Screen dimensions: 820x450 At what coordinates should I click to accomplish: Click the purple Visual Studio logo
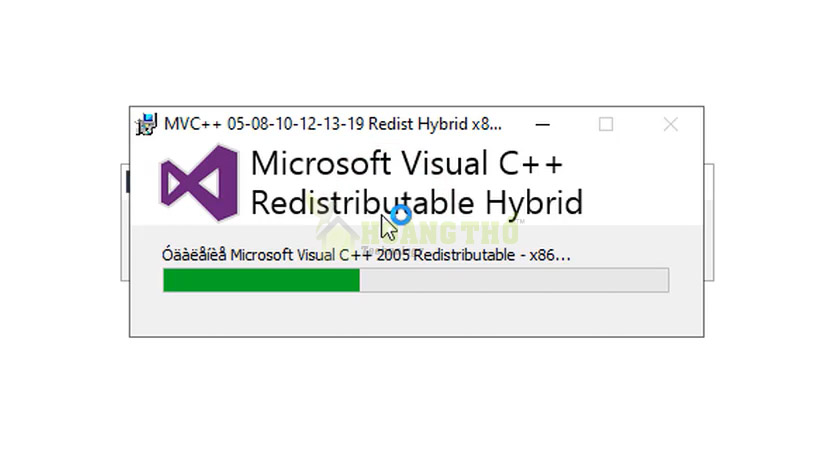tap(199, 183)
